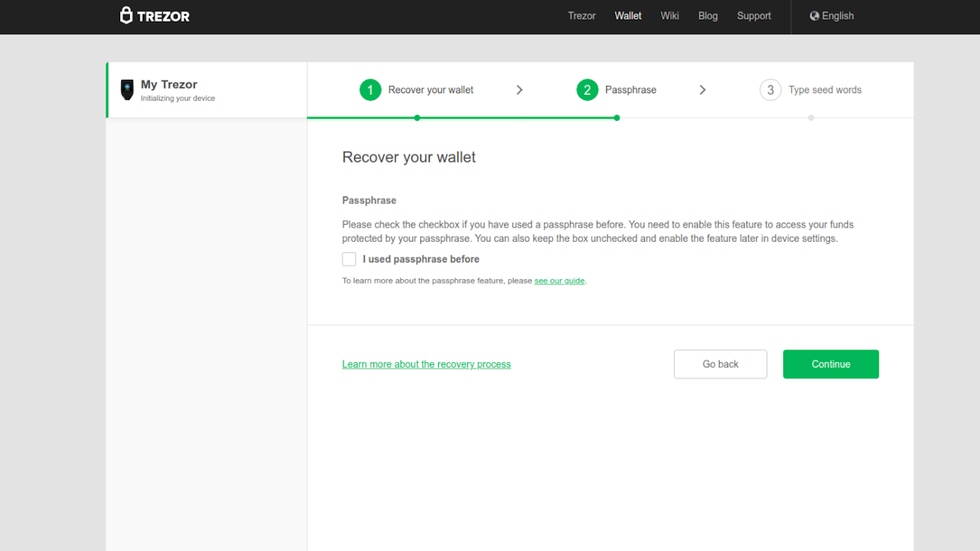This screenshot has width=980, height=551.
Task: Enable the 'I used passphrase before' checkbox
Action: pos(349,259)
